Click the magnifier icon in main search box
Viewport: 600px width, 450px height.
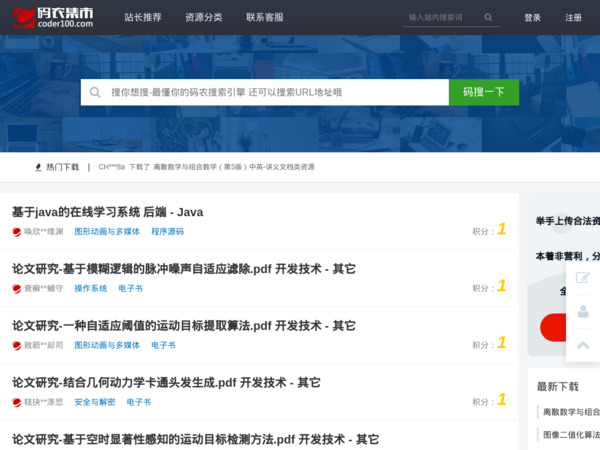[x=95, y=92]
